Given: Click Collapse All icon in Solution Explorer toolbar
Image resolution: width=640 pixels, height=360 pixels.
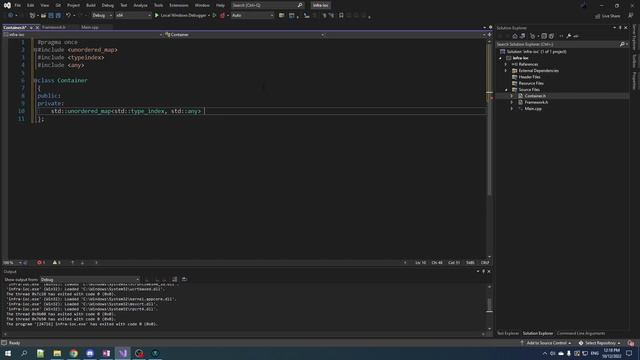Looking at the screenshot, I should (544, 36).
